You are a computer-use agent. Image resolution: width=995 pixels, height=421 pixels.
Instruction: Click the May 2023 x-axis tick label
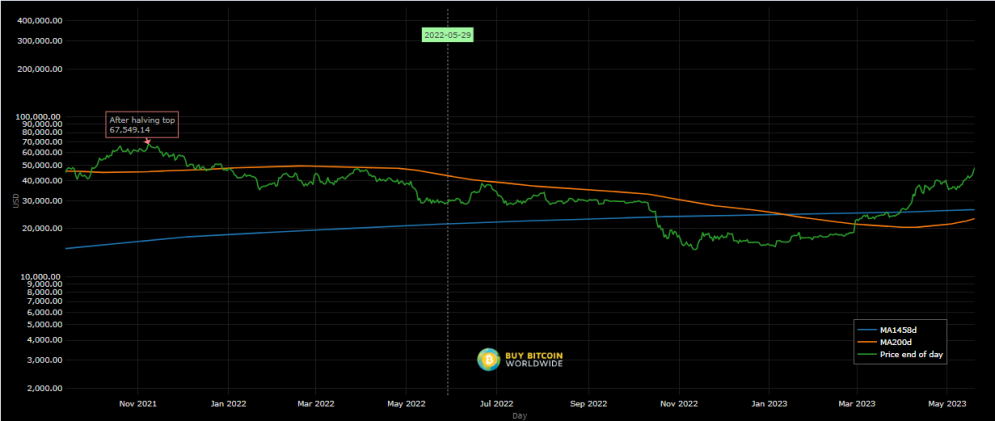pyautogui.click(x=947, y=403)
